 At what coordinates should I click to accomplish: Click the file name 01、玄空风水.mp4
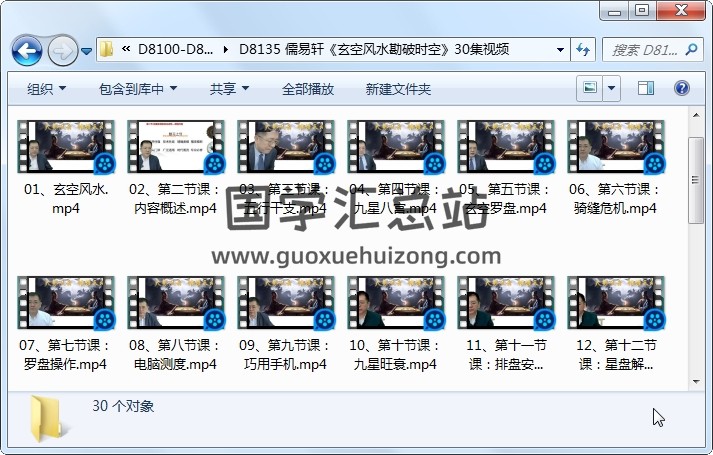66,199
